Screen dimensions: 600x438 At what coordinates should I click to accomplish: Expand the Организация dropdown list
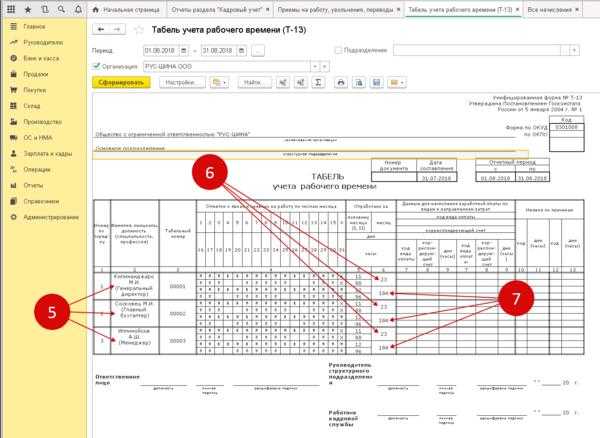point(315,67)
